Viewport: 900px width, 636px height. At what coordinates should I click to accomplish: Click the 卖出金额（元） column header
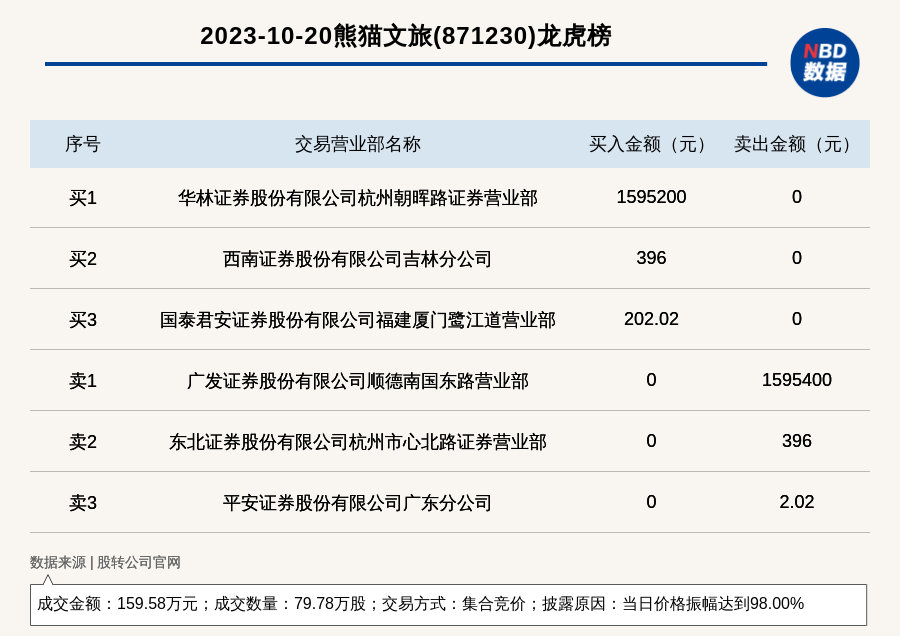tap(796, 144)
